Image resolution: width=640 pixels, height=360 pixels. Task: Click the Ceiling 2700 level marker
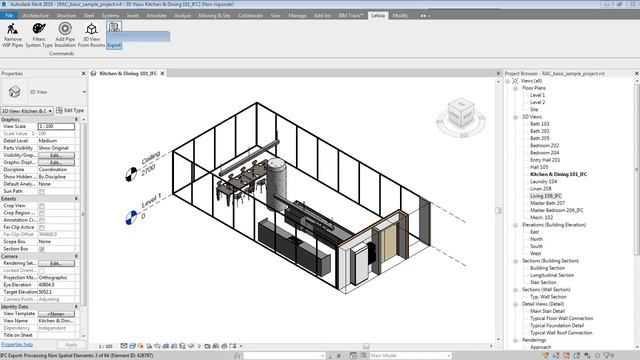click(x=131, y=174)
